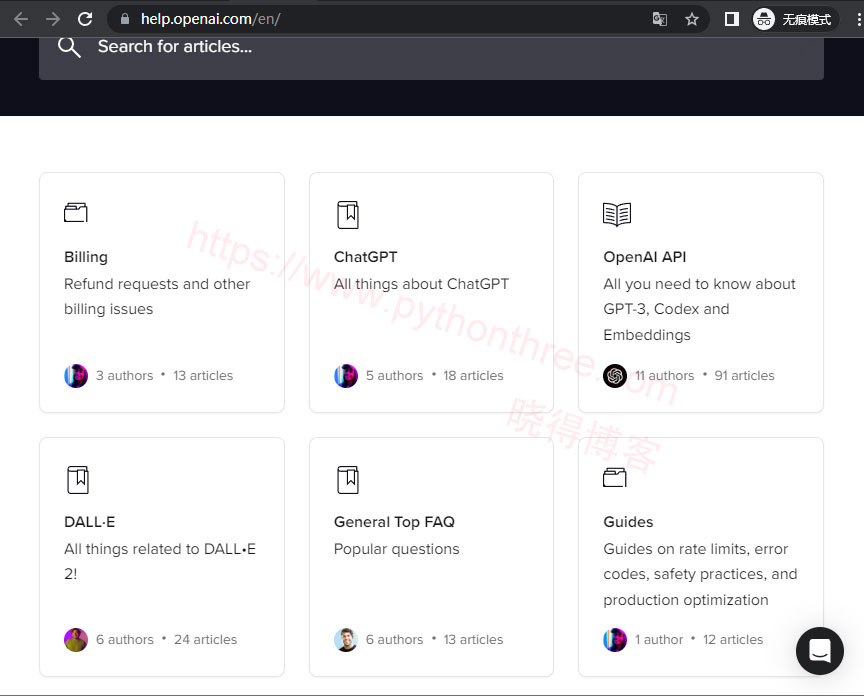
Task: Click '24 articles' on DALL·E card
Action: [x=205, y=640]
